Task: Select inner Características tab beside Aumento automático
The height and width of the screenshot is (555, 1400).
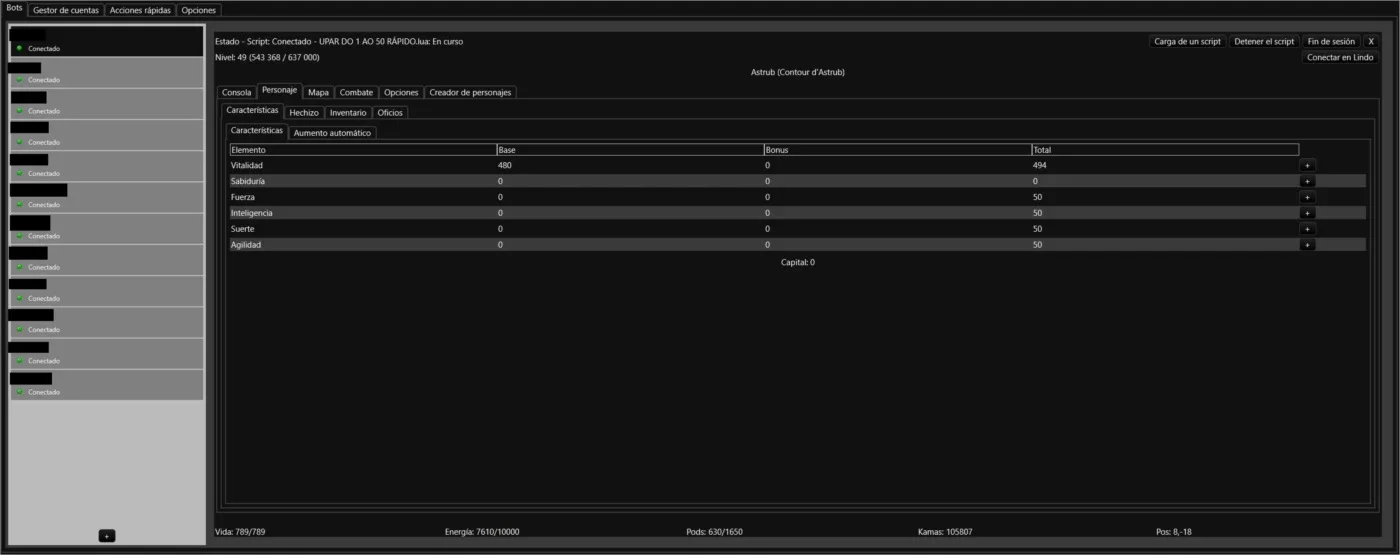Action: (257, 132)
